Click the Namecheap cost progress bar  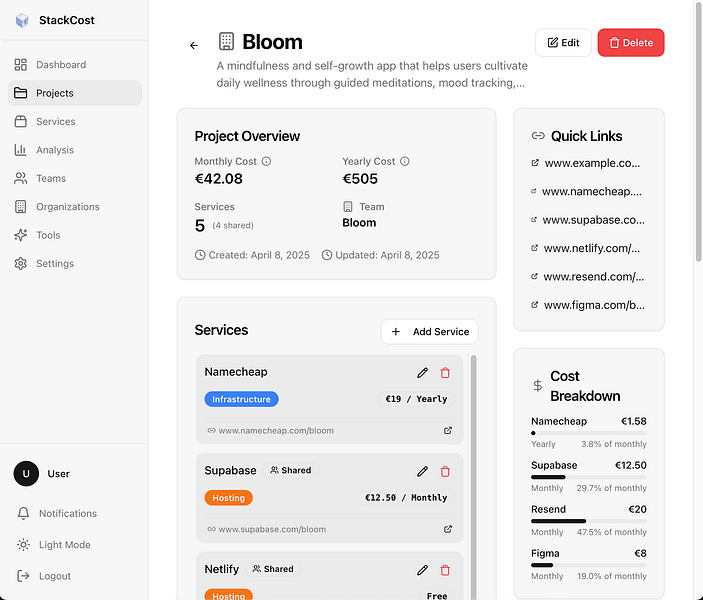tap(589, 433)
